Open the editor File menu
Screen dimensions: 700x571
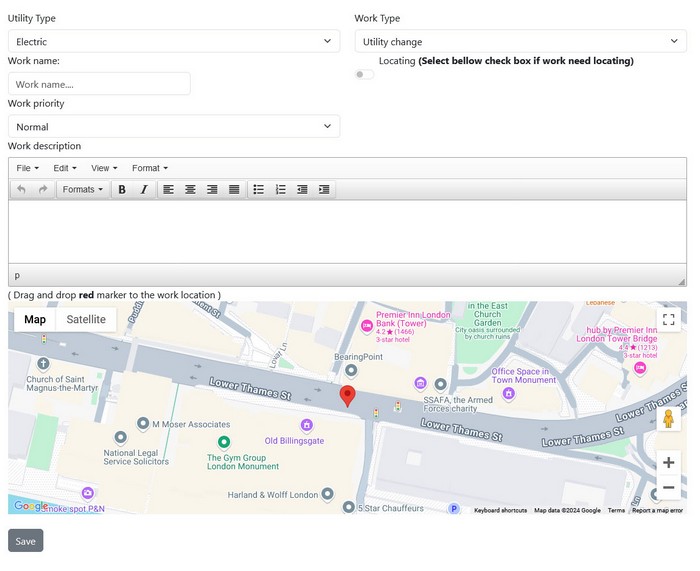pyautogui.click(x=28, y=168)
